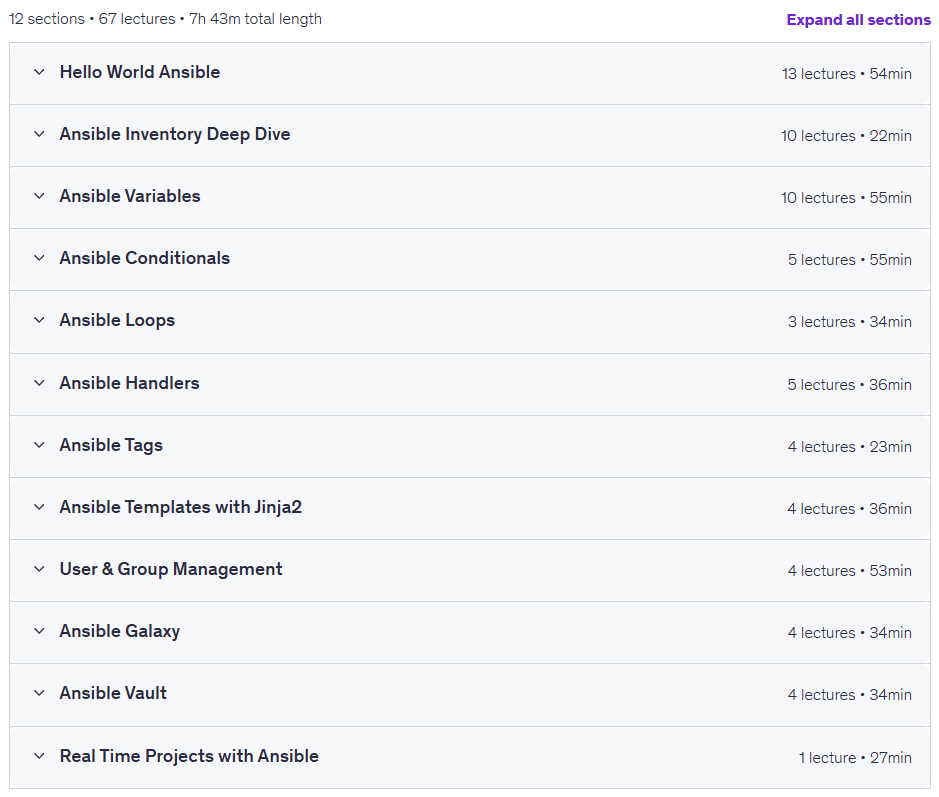This screenshot has width=939, height=797.
Task: Select the Ansible Loops section title
Action: (x=117, y=320)
